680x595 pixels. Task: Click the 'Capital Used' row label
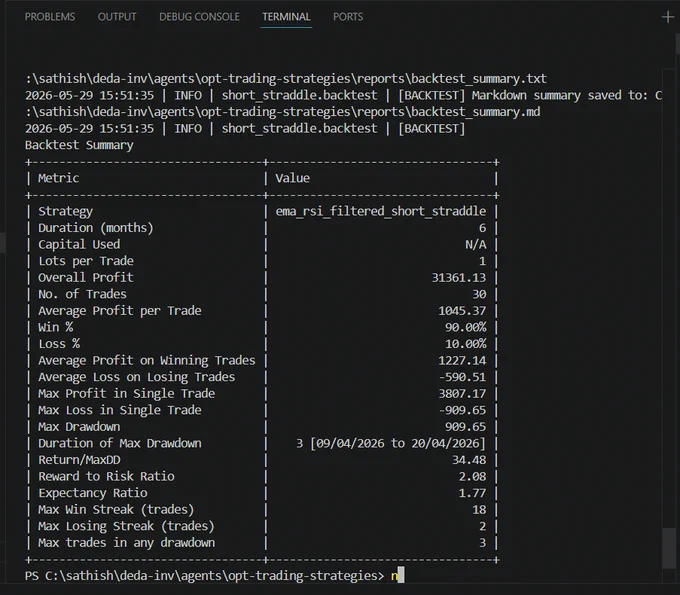(x=79, y=245)
